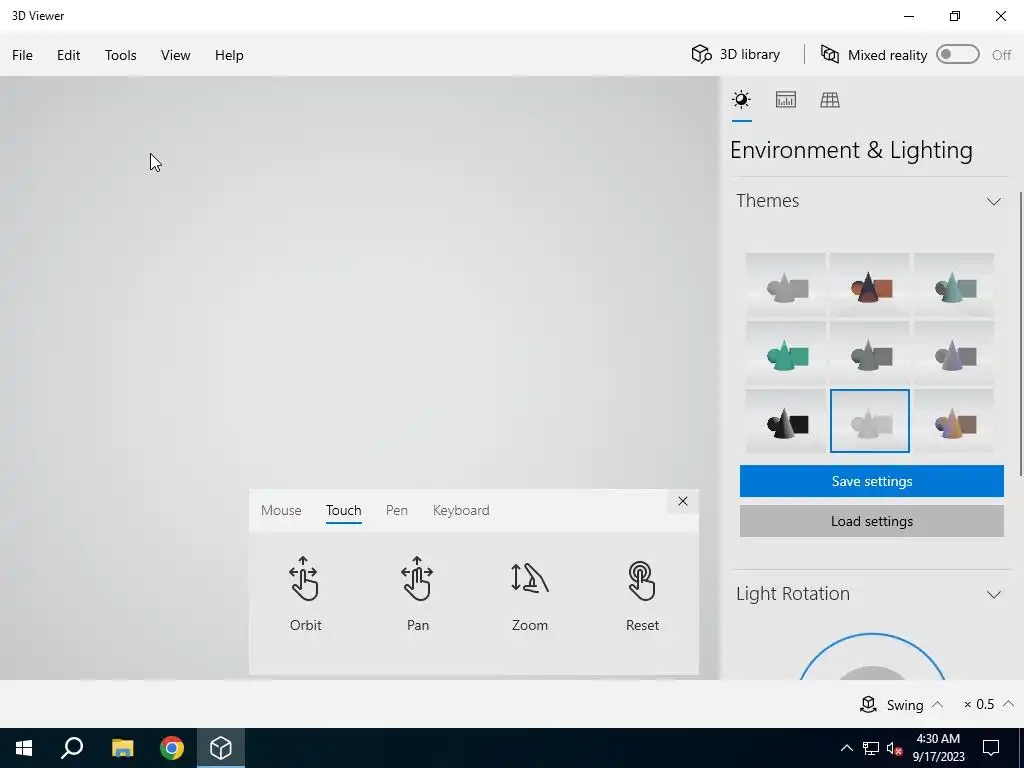
Task: Select the all-green shapes theme
Action: click(x=786, y=353)
